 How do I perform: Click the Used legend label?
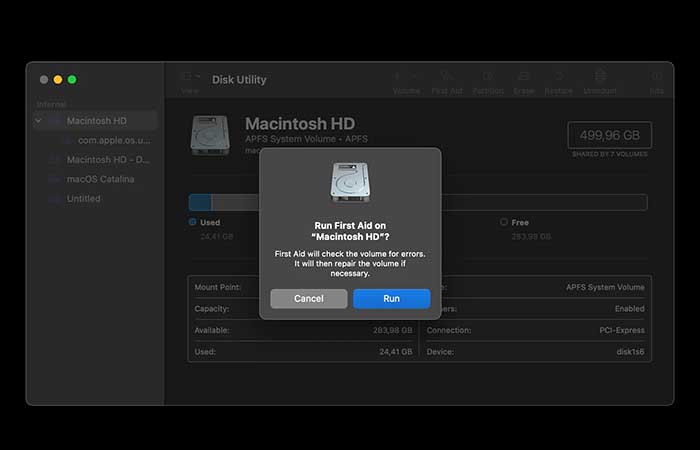[x=210, y=222]
